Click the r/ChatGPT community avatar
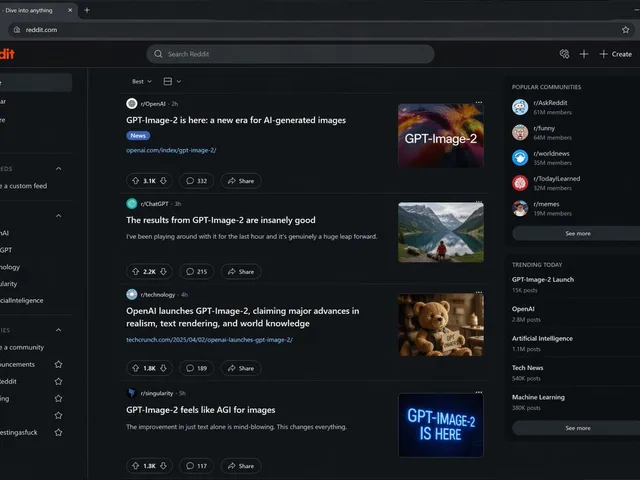 131,203
